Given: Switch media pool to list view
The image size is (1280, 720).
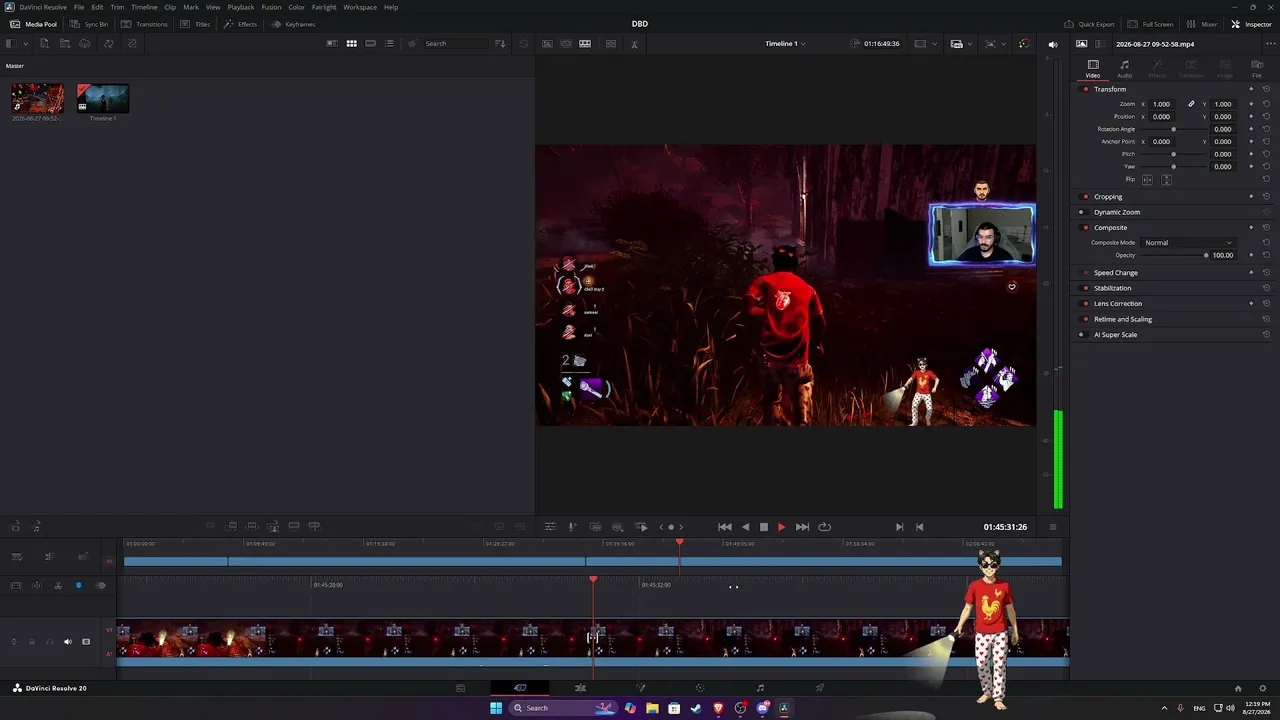Looking at the screenshot, I should pyautogui.click(x=390, y=44).
